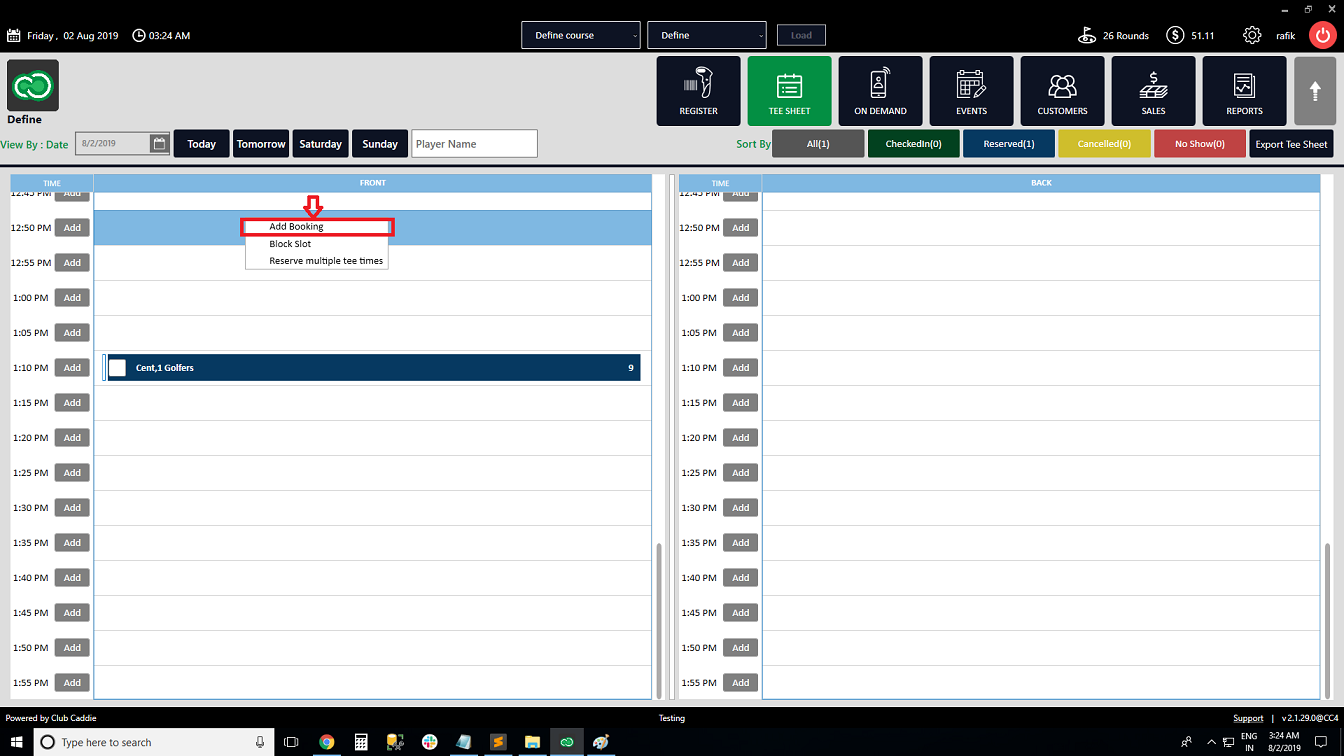
Task: Click the Today button
Action: point(201,144)
